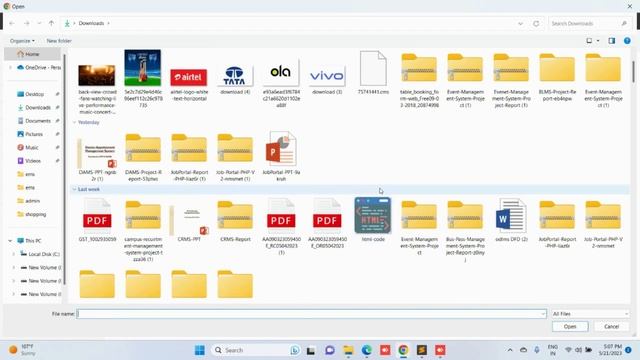The height and width of the screenshot is (360, 640).
Task: Show hidden system tray icons
Action: (510, 350)
